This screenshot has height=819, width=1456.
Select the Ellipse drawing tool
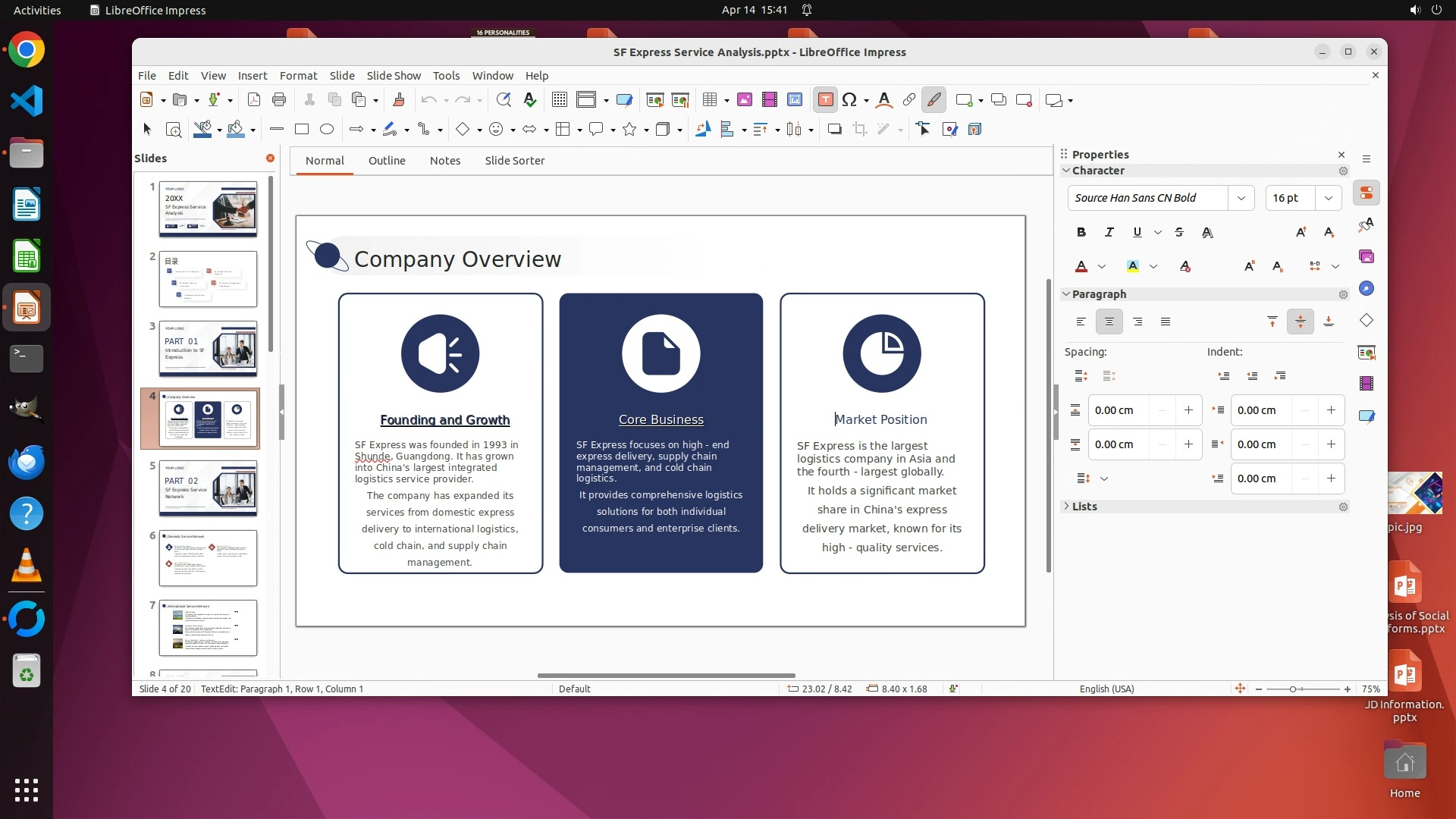(327, 130)
